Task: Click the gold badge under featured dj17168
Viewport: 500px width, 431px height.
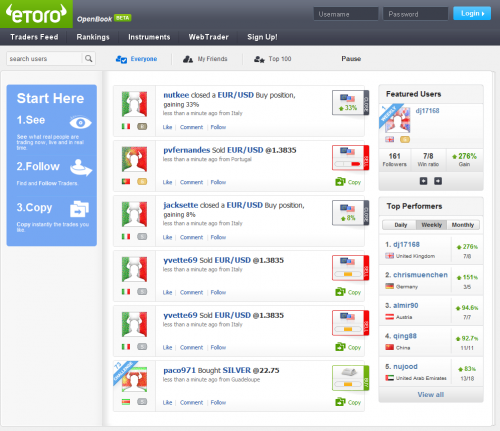Action: pyautogui.click(x=405, y=139)
